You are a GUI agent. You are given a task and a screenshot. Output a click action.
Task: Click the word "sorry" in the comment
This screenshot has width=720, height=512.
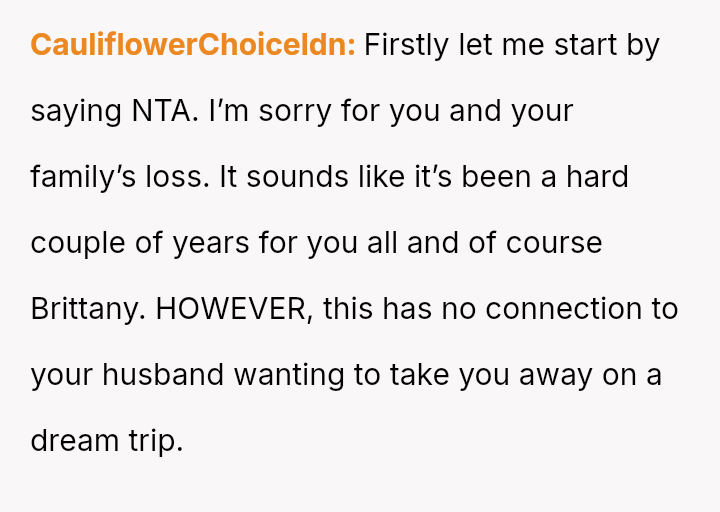click(295, 112)
